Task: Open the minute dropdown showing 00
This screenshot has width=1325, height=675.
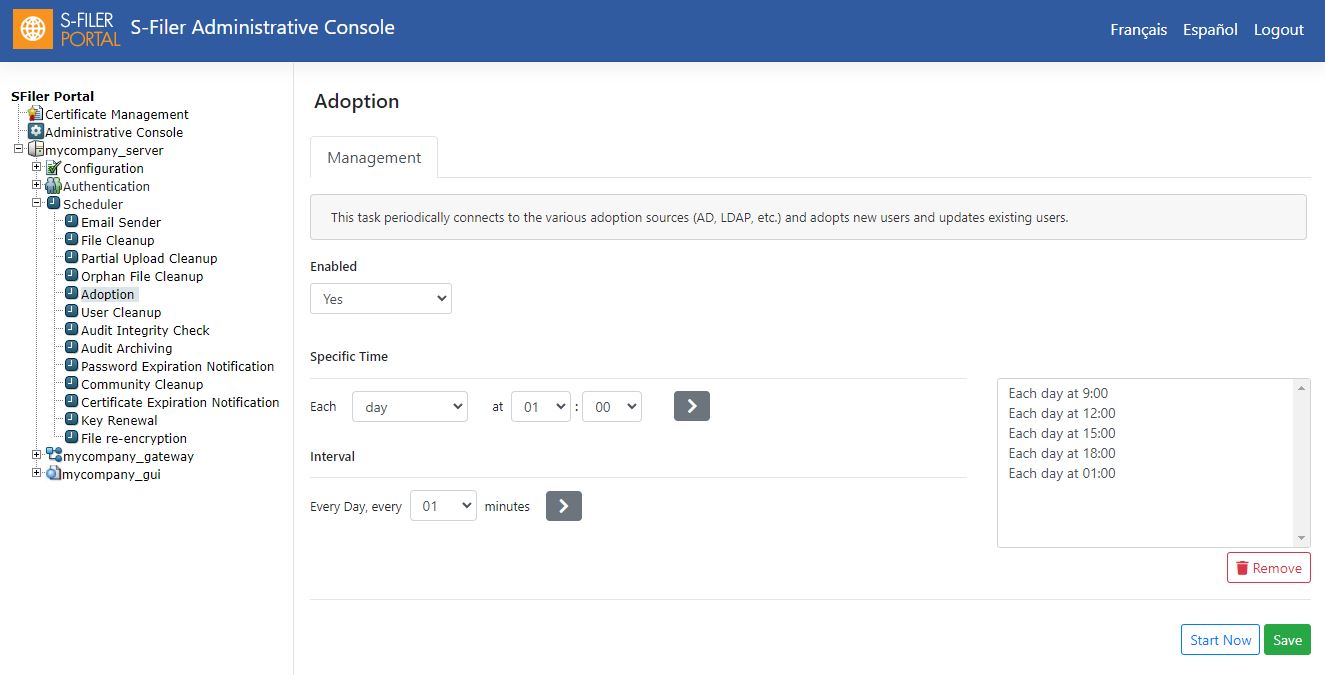Action: pos(612,407)
